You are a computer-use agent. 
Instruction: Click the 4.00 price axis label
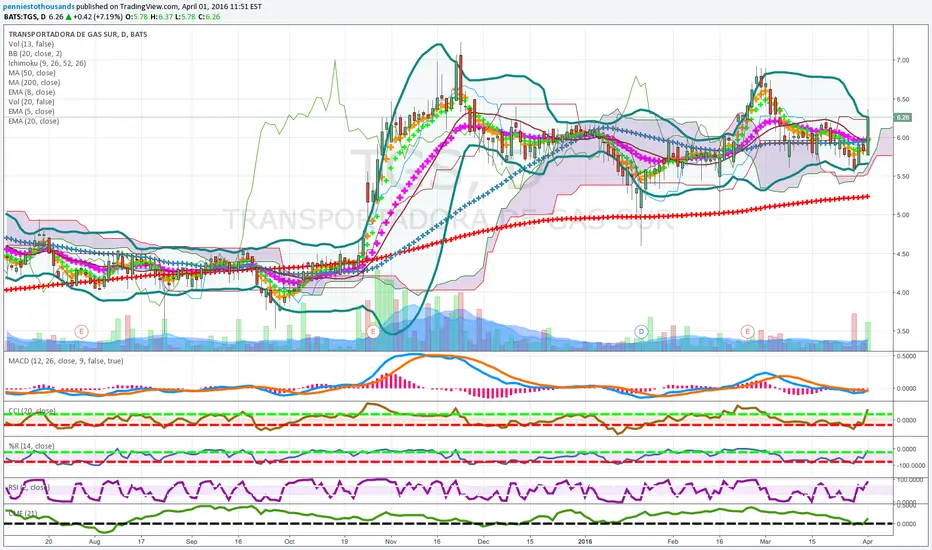coord(902,293)
